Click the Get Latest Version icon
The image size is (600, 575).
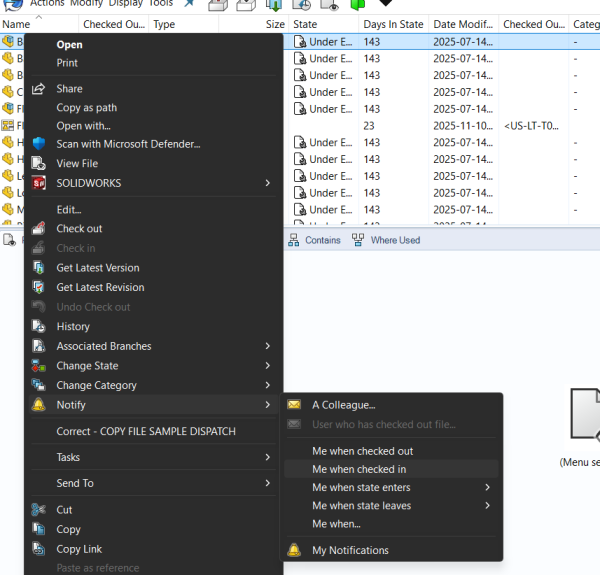(x=39, y=268)
